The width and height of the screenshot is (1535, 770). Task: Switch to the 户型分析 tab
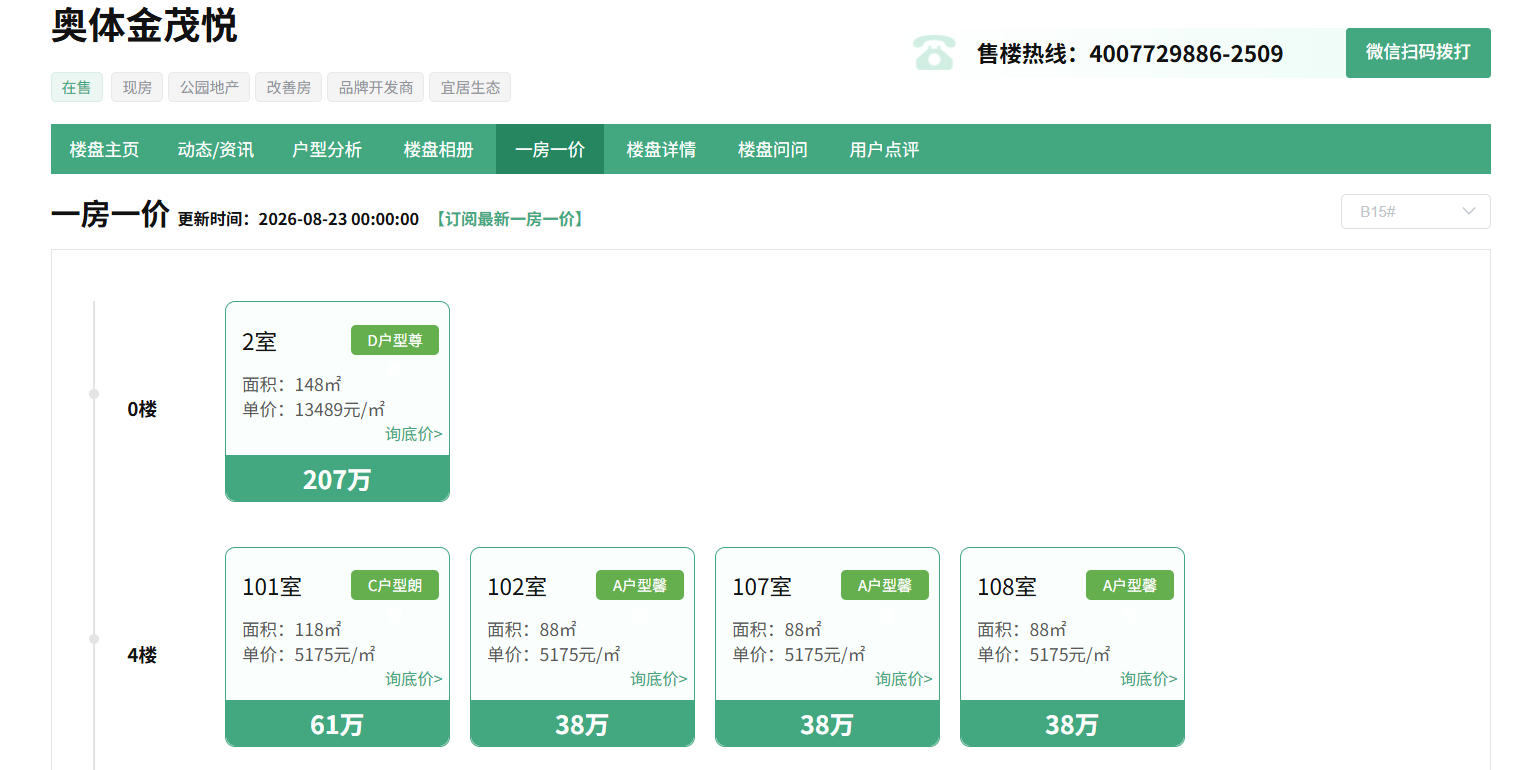pyautogui.click(x=327, y=150)
